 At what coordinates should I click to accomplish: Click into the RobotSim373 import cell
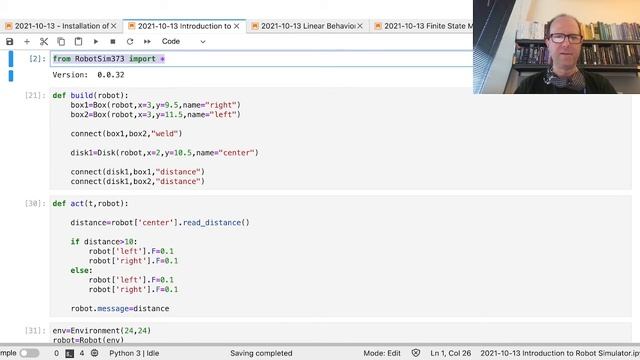coord(261,59)
